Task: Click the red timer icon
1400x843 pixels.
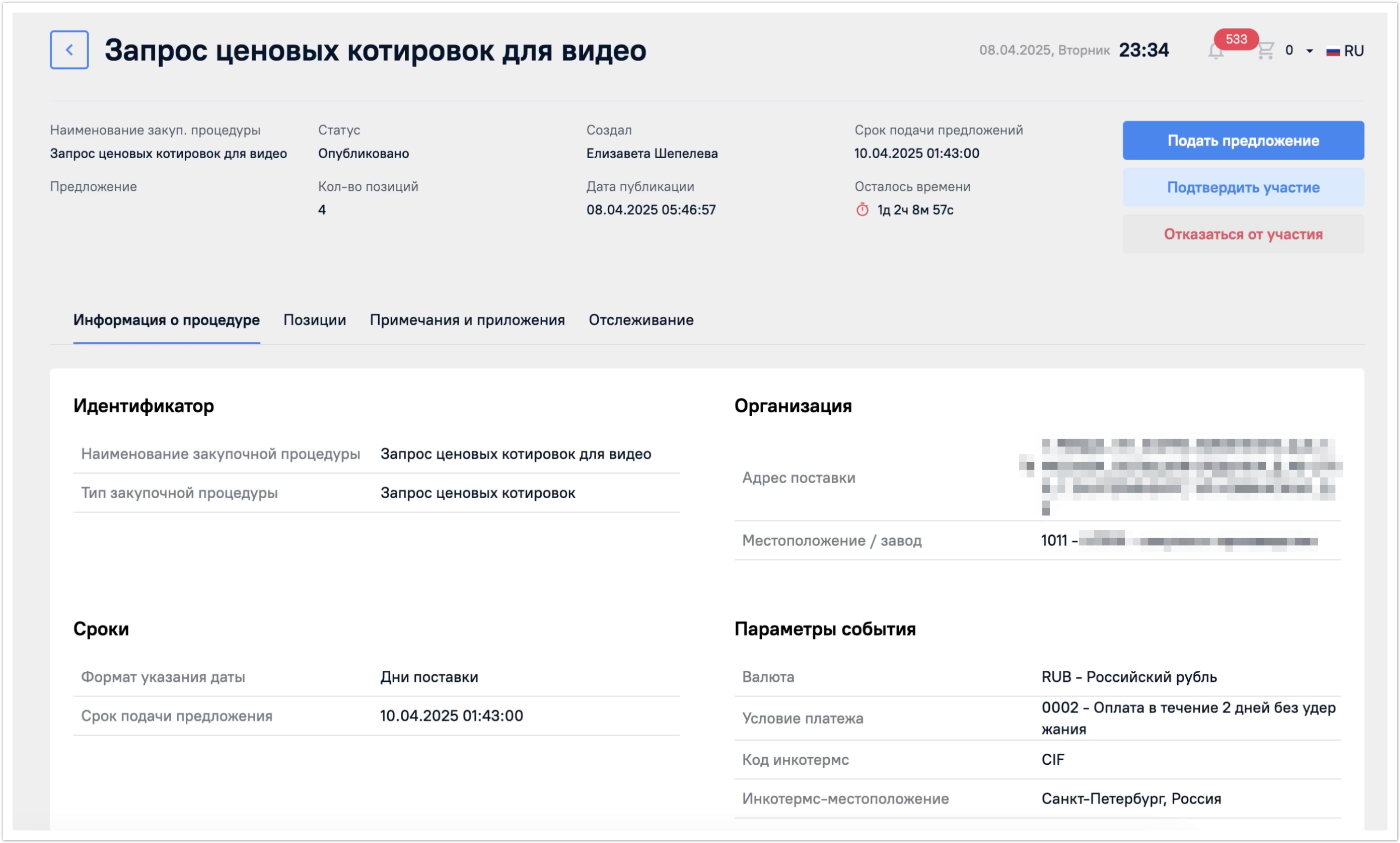Action: point(862,210)
